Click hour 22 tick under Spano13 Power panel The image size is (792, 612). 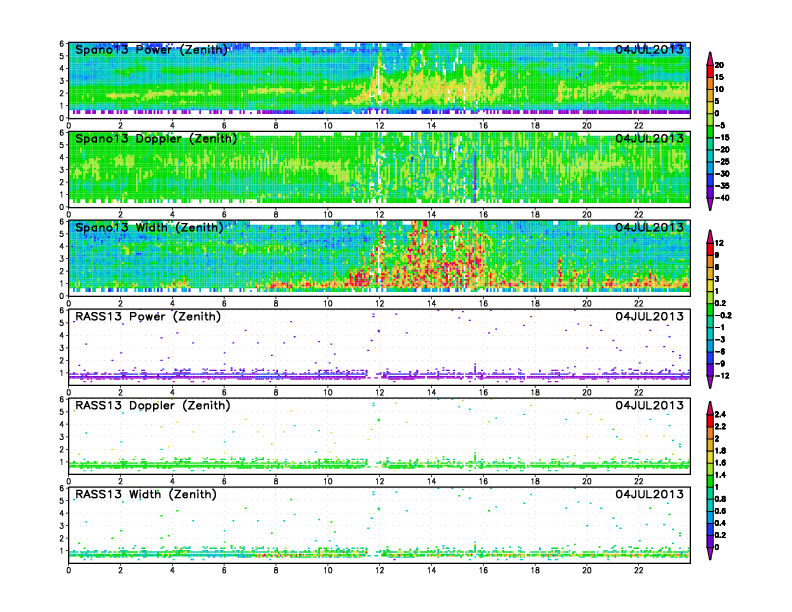pyautogui.click(x=638, y=125)
